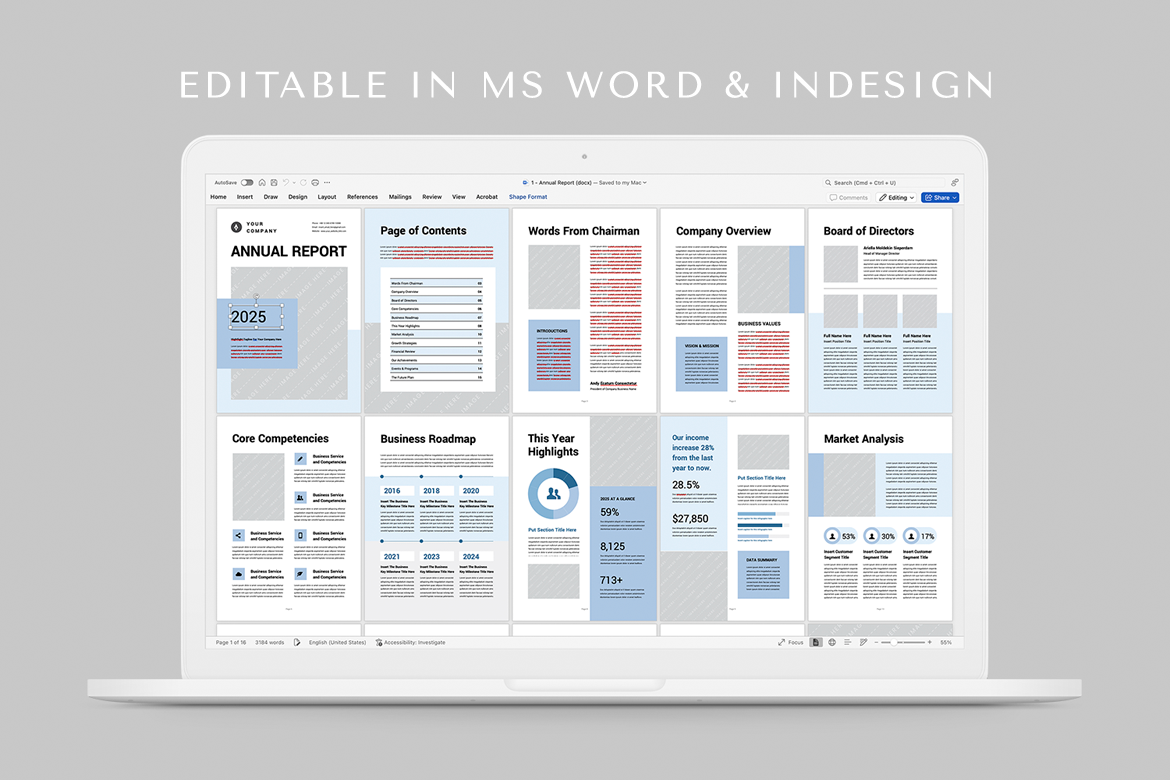Open the Insert ribbon tab
Screen dimensions: 1170x780
245,197
